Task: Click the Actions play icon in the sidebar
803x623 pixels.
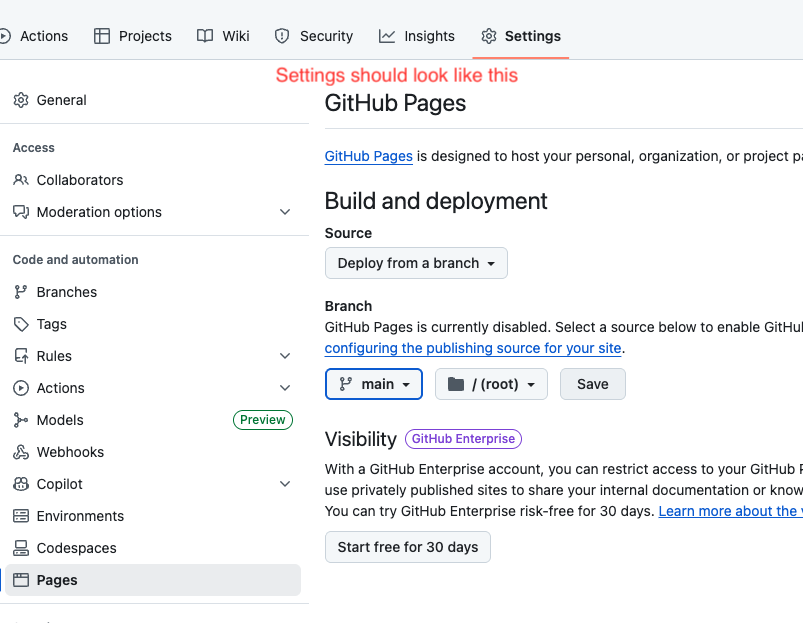Action: [21, 388]
